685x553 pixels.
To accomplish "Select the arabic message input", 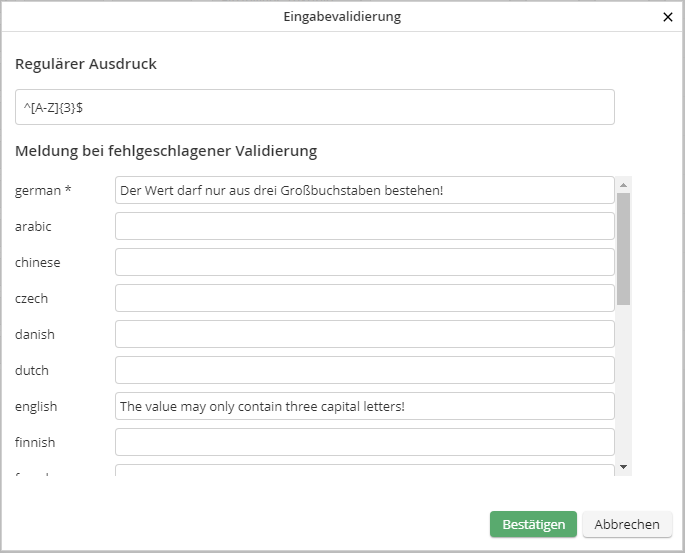I will pyautogui.click(x=364, y=226).
